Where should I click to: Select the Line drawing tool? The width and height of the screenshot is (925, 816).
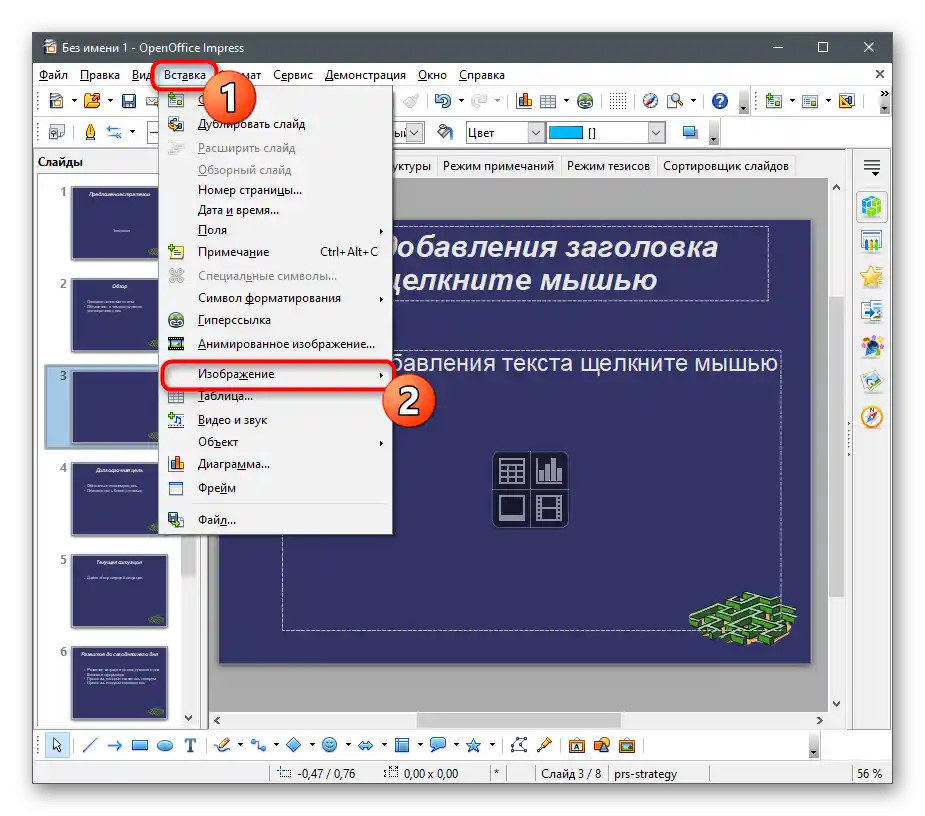click(x=90, y=745)
